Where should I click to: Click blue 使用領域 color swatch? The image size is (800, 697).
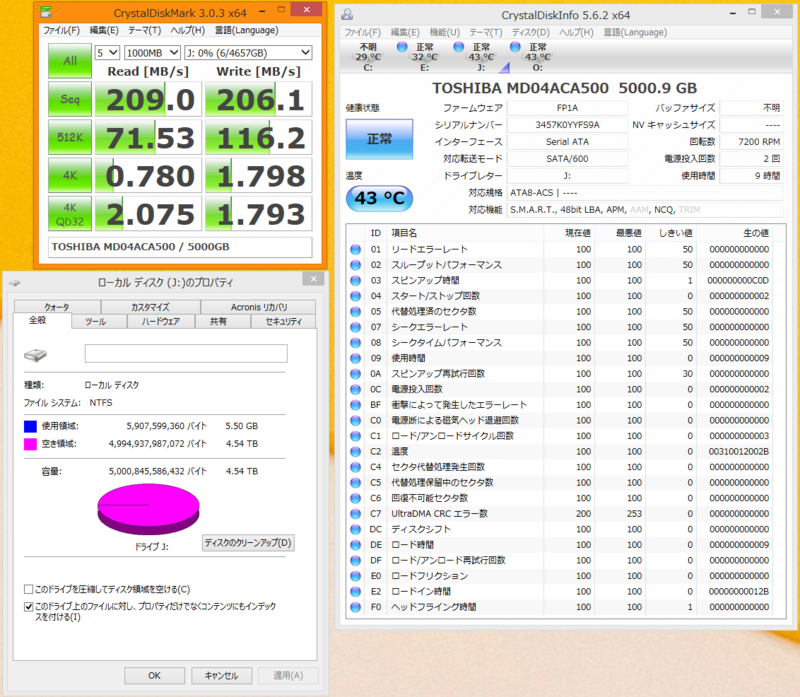tap(30, 426)
